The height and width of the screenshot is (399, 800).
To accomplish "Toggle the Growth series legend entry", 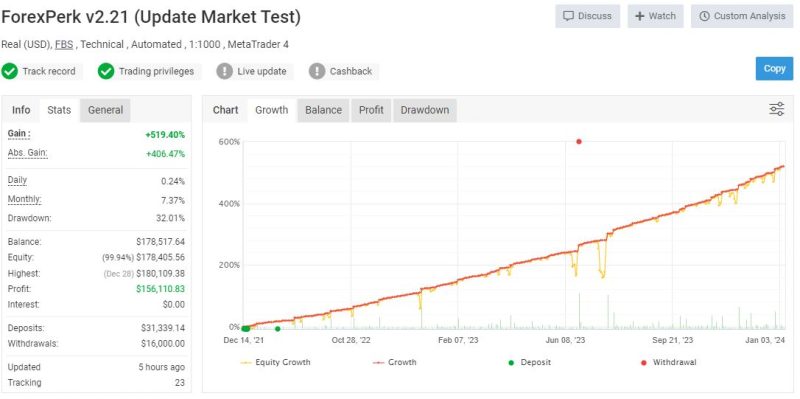I will (x=394, y=362).
